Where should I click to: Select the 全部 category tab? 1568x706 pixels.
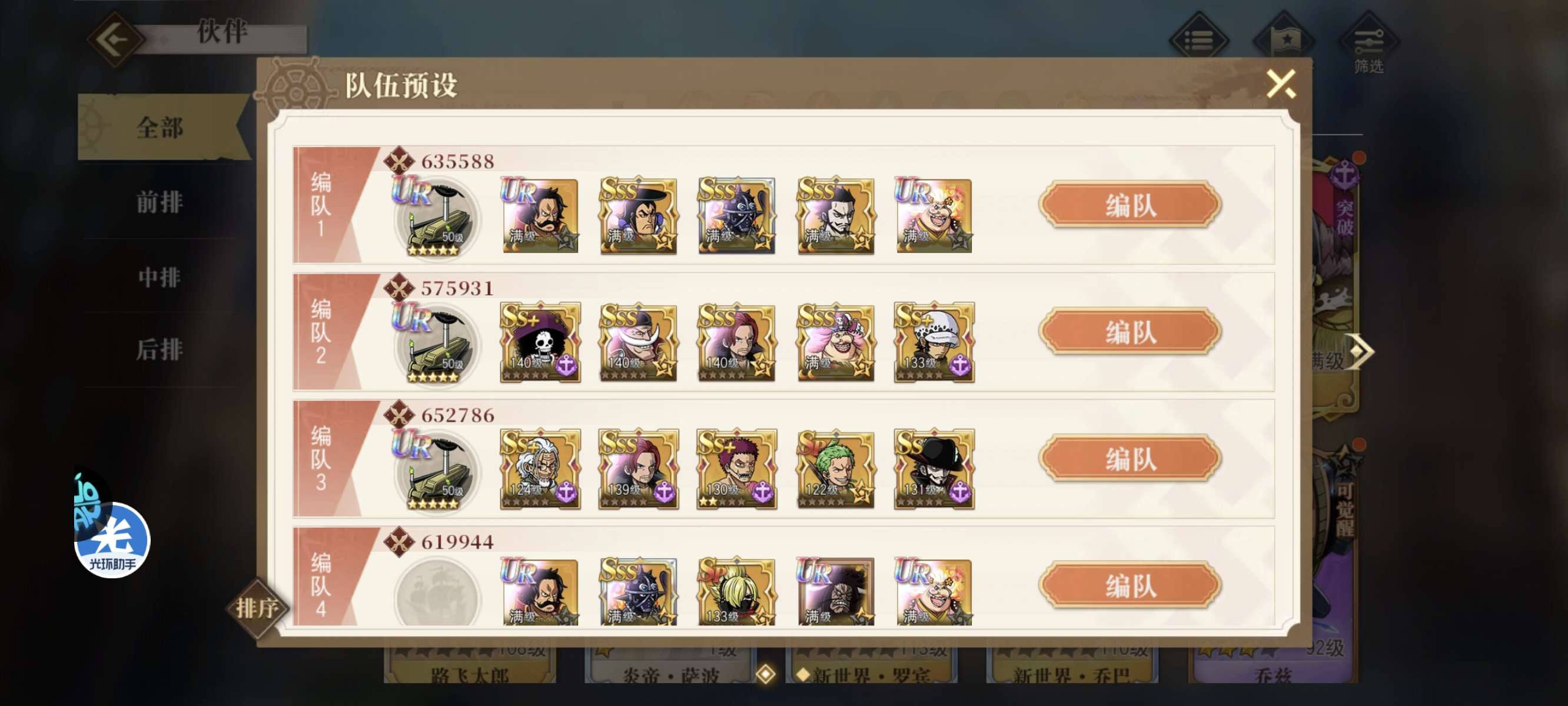point(160,128)
